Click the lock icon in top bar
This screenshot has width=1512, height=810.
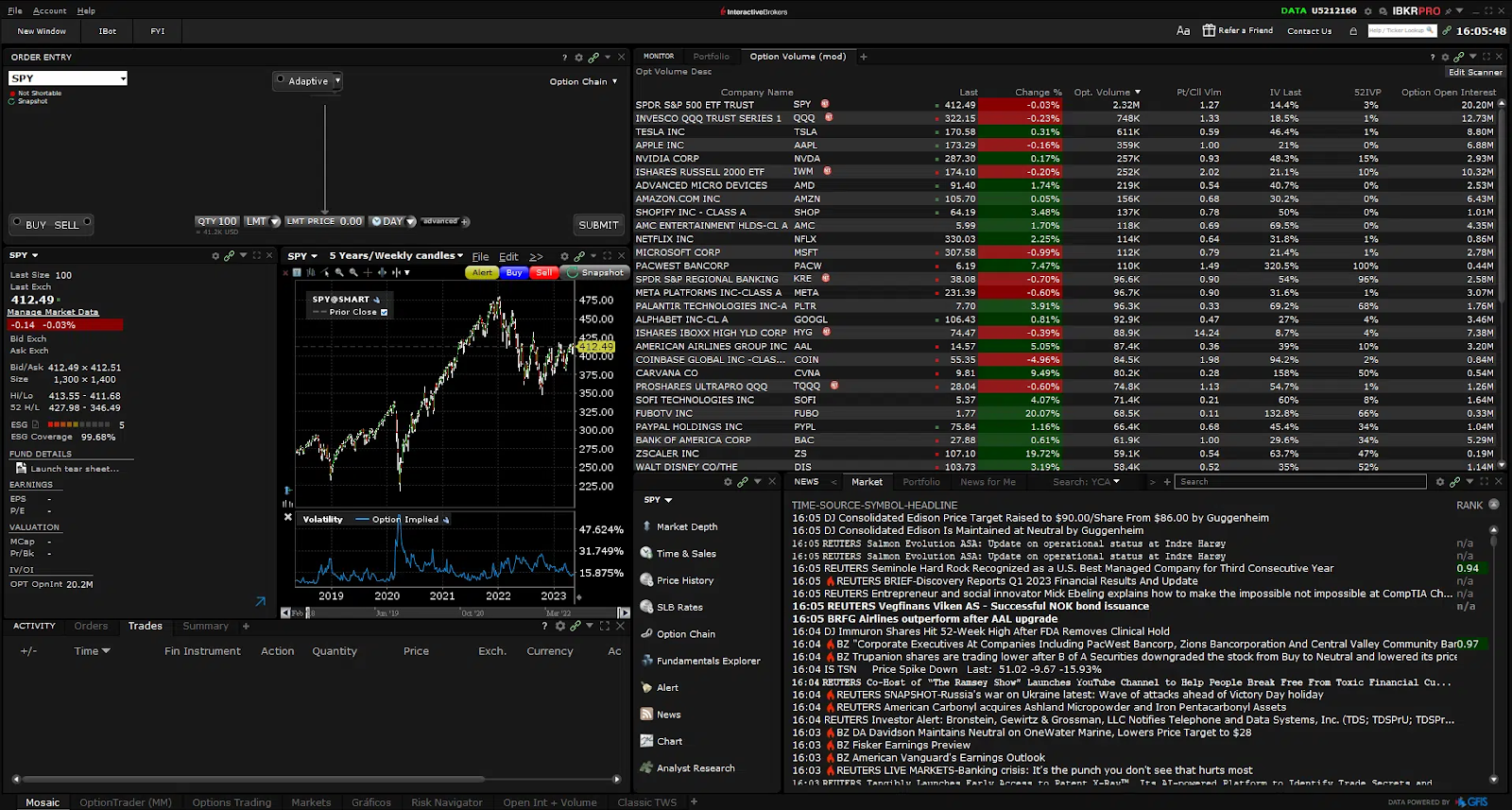(x=1353, y=31)
